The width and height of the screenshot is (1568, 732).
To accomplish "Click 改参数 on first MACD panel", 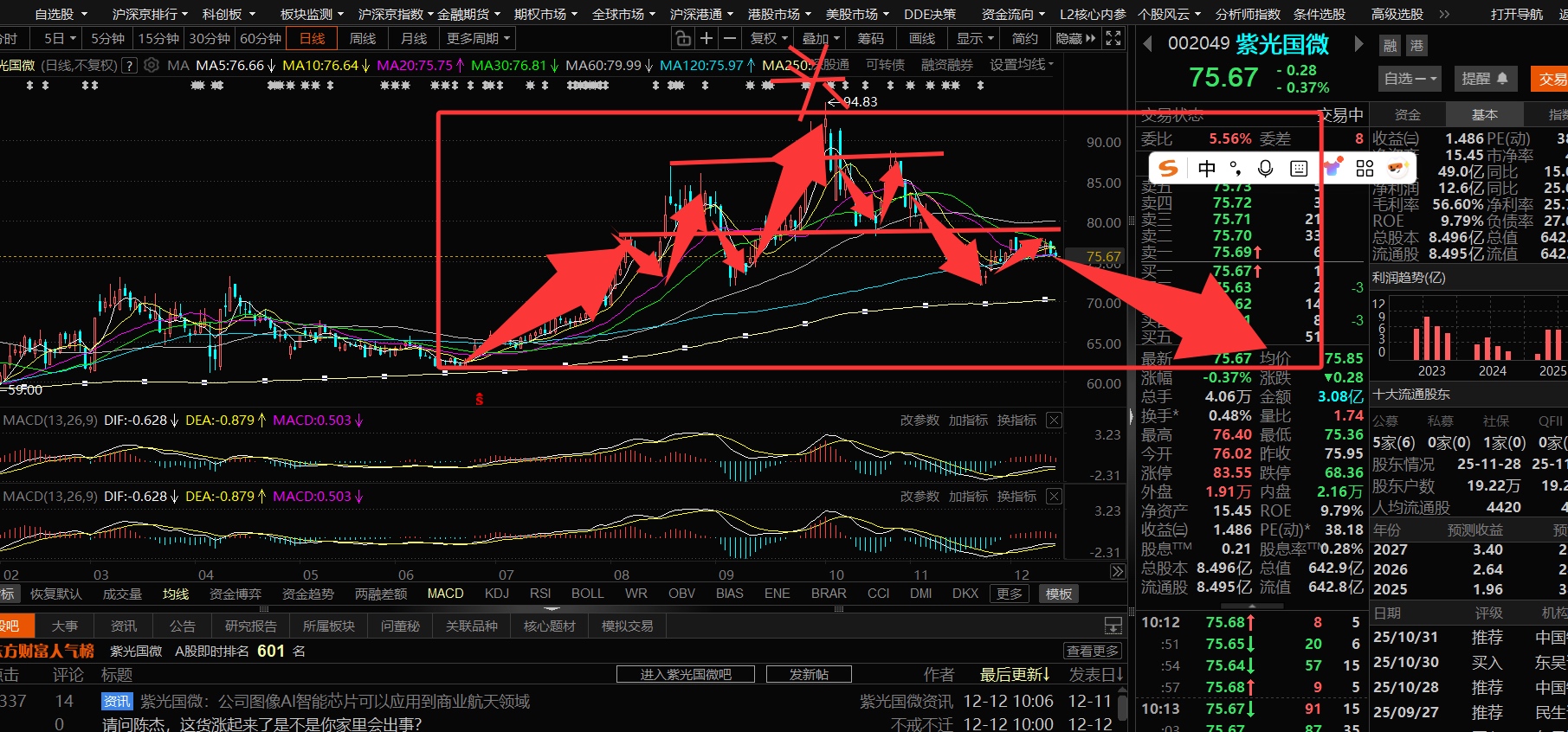I will (x=920, y=420).
